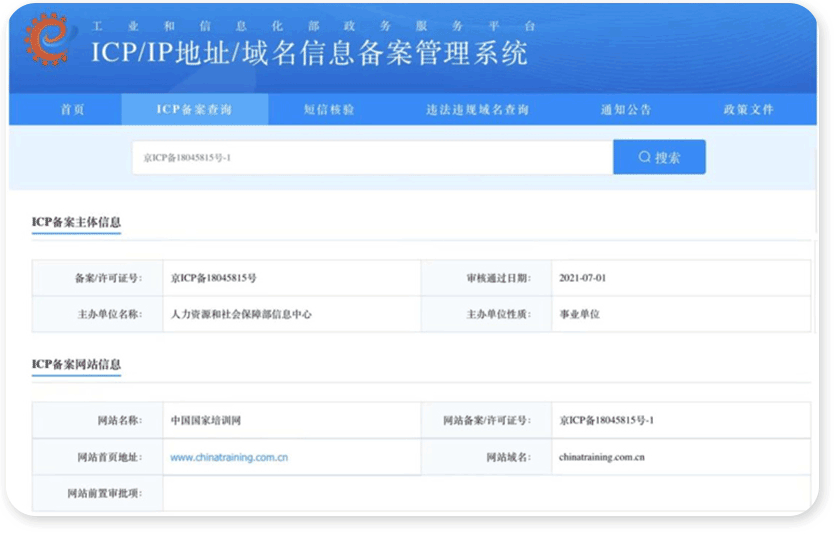Click the 搜索 button
The height and width of the screenshot is (534, 834).
tap(659, 157)
